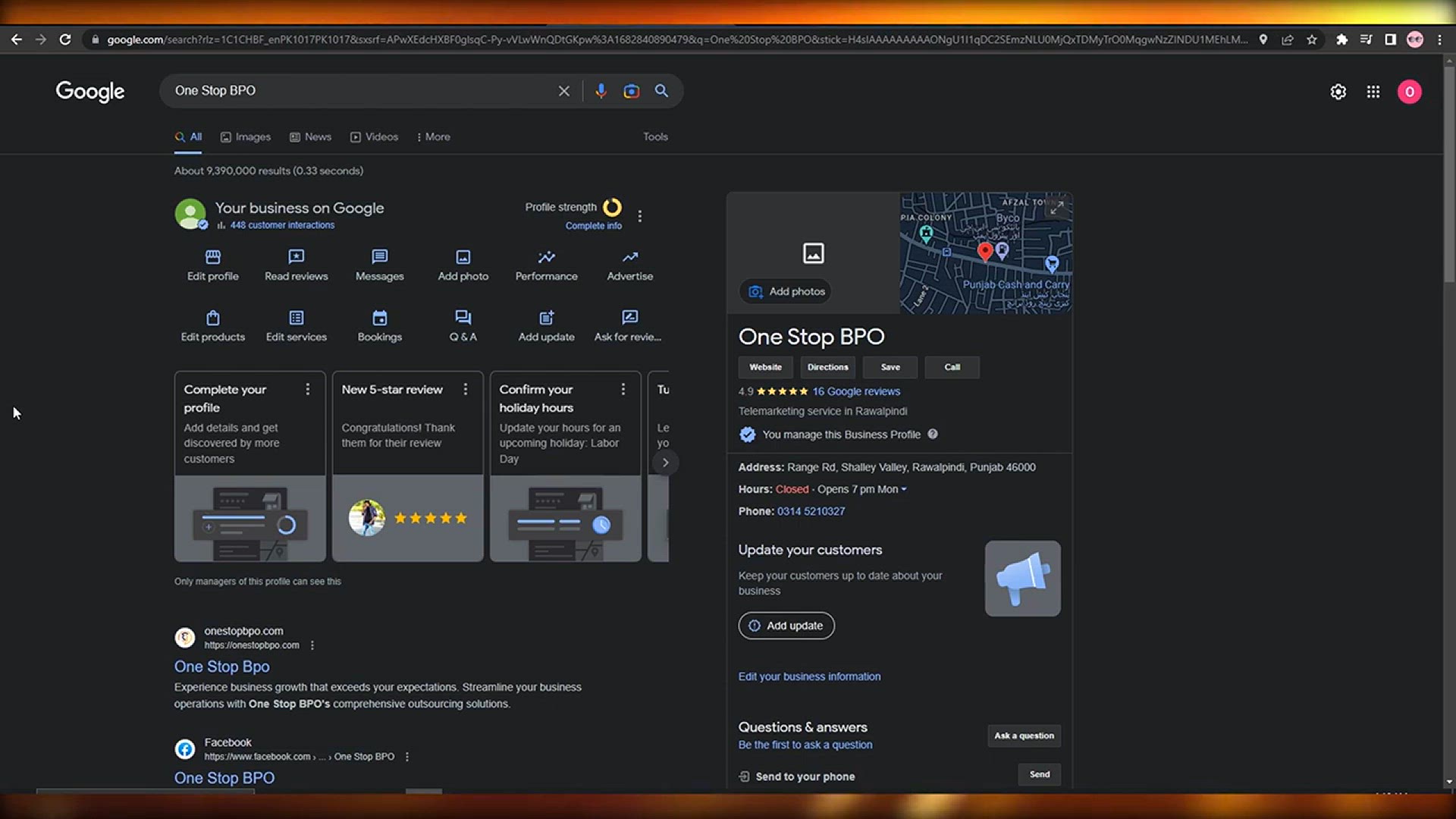Image resolution: width=1456 pixels, height=819 pixels.
Task: Open Read reviews shortcut
Action: pyautogui.click(x=297, y=265)
